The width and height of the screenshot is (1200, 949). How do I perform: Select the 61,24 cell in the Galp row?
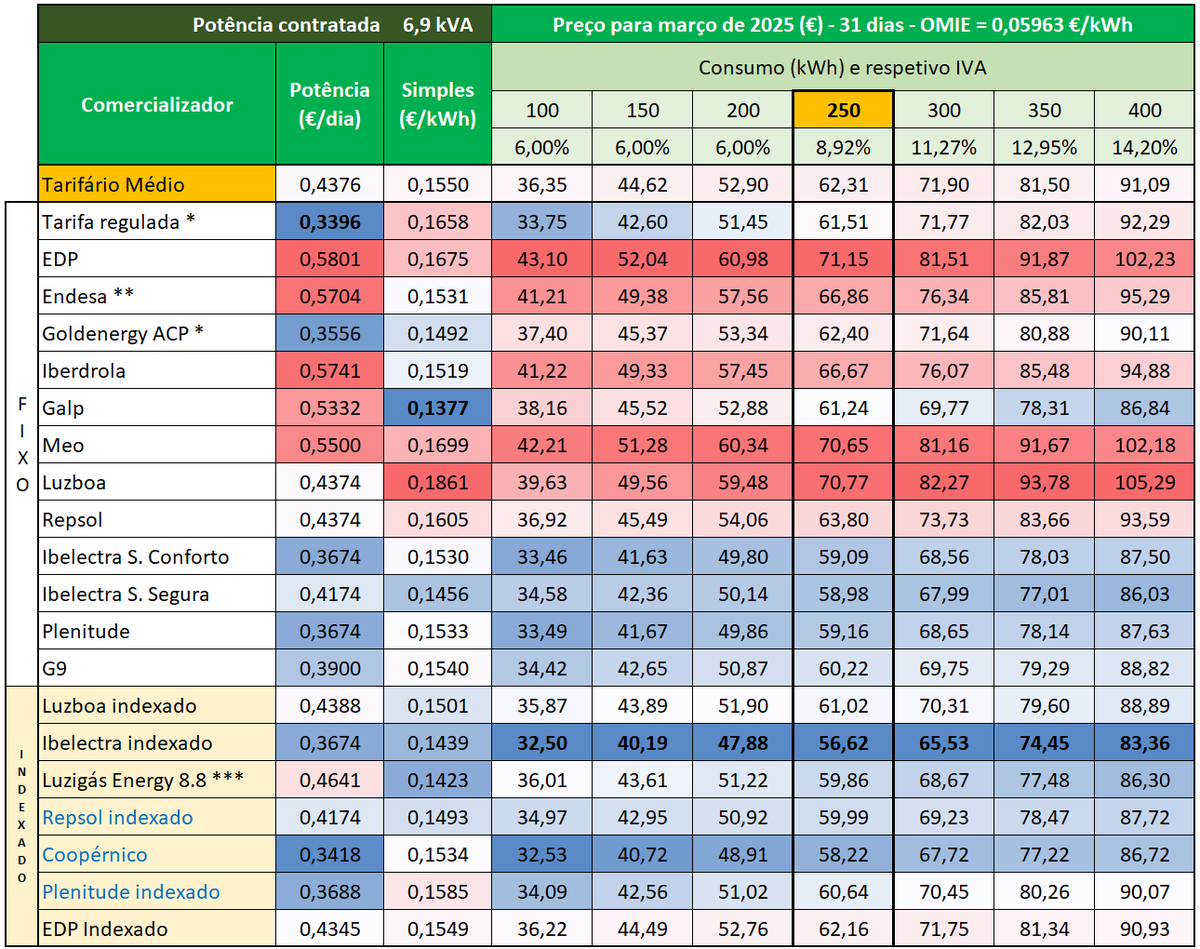click(x=843, y=408)
